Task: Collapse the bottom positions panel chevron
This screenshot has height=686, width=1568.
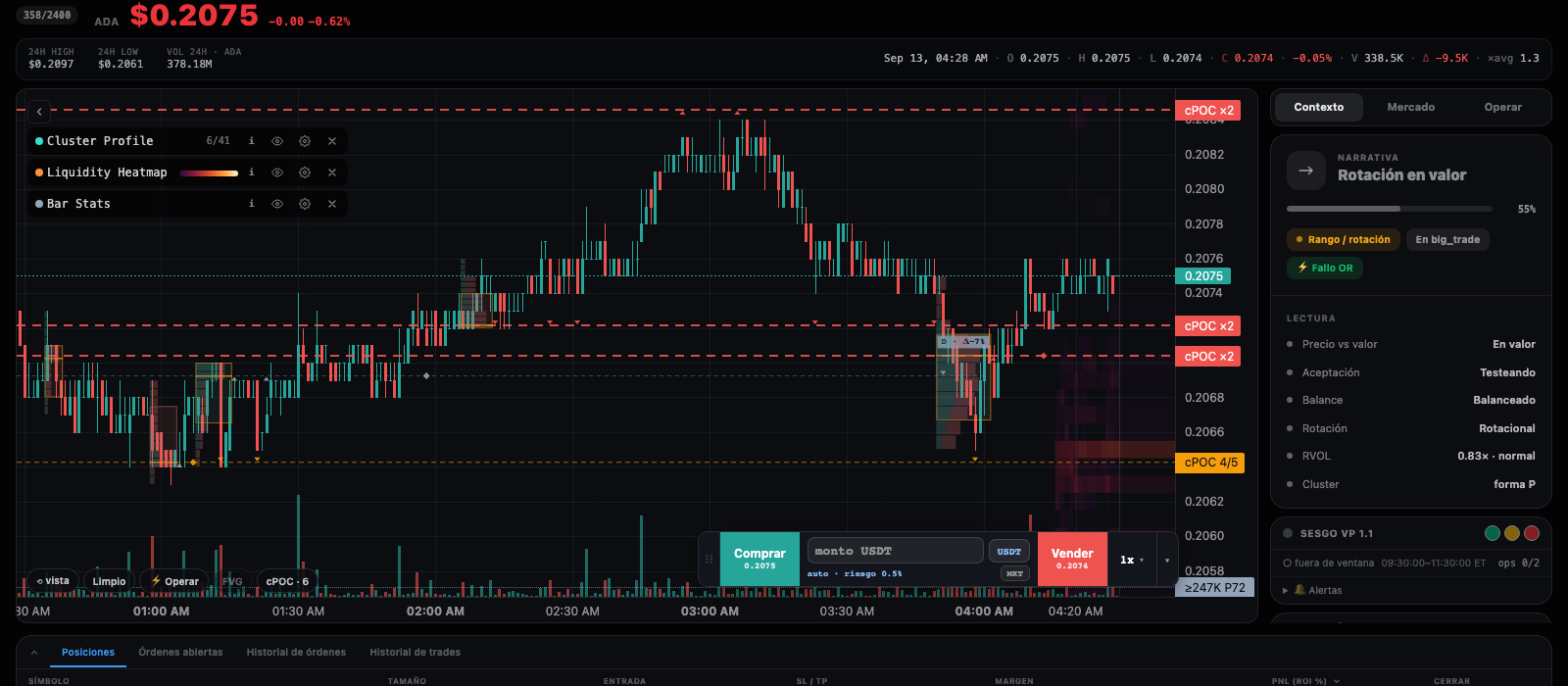Action: pos(34,653)
